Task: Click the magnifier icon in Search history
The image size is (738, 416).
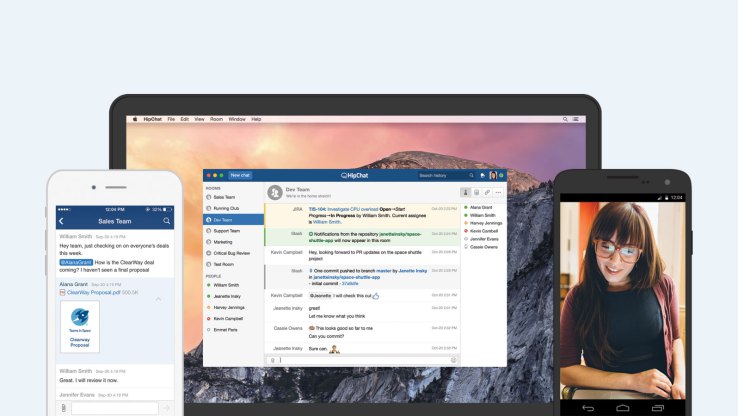Action: 471,176
